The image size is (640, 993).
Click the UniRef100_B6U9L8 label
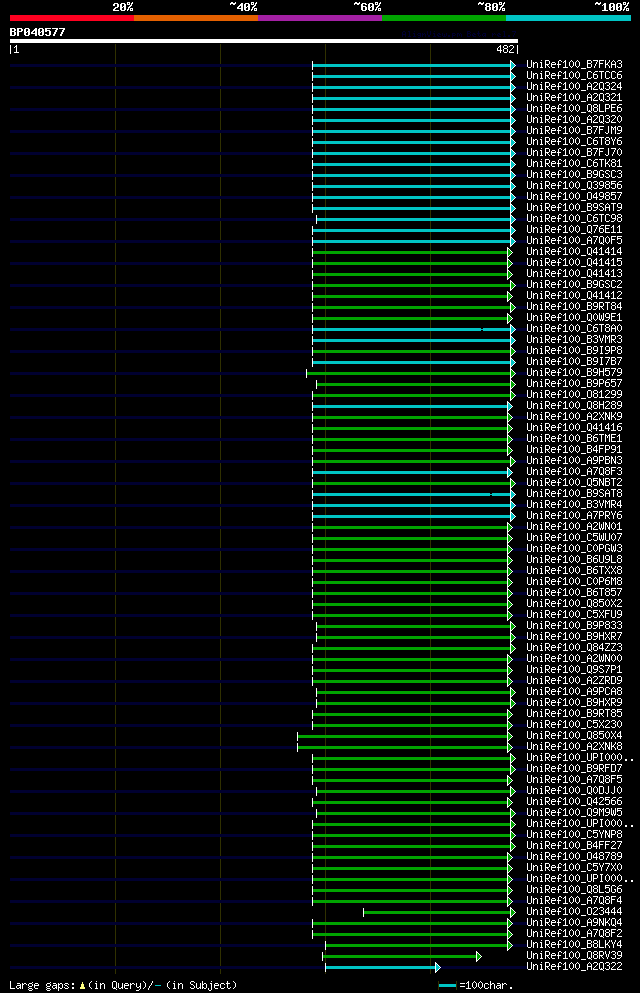point(574,559)
